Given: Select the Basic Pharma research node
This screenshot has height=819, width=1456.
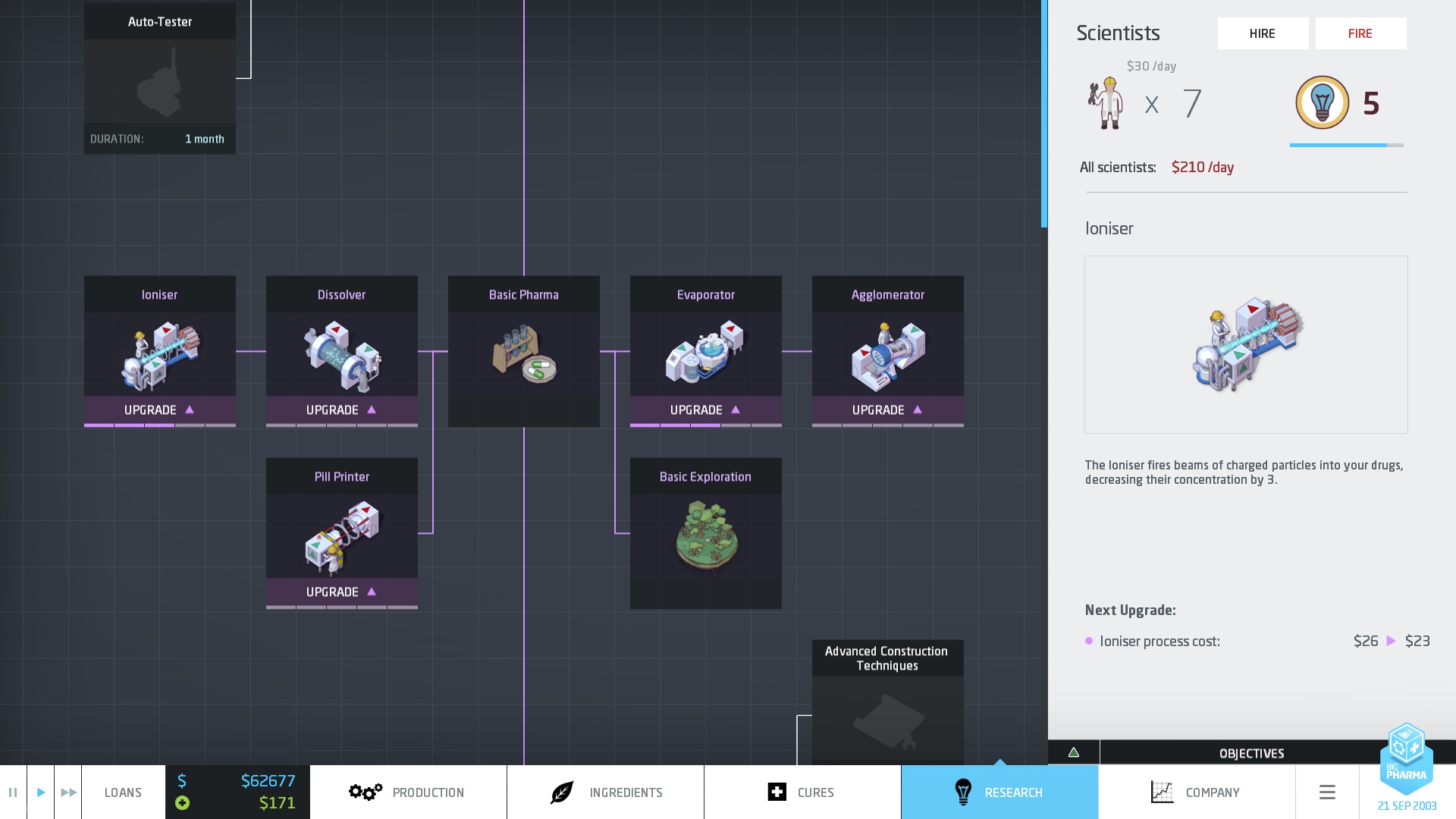Looking at the screenshot, I should pyautogui.click(x=524, y=353).
